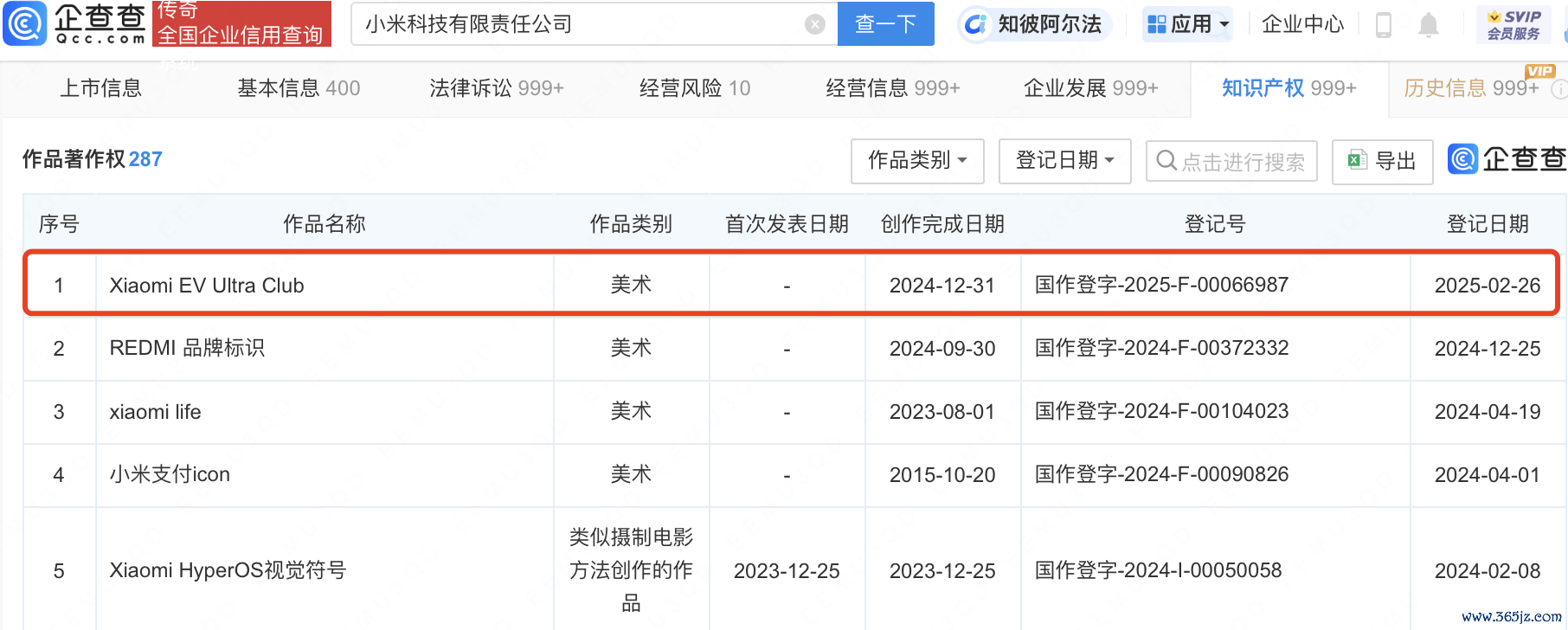Select the 知识产权 999+ tab

[1289, 88]
